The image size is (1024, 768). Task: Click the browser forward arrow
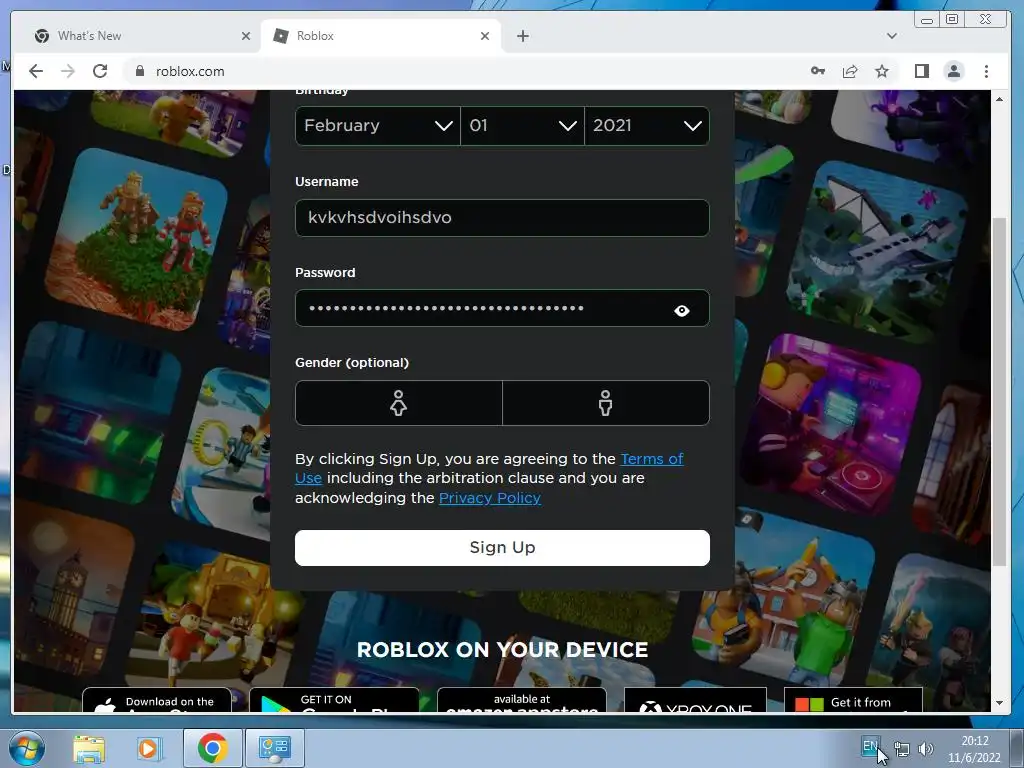(x=68, y=71)
